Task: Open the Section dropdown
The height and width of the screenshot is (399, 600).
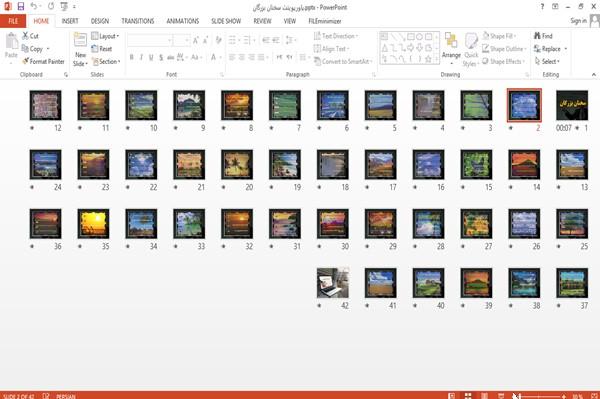Action: pyautogui.click(x=106, y=61)
